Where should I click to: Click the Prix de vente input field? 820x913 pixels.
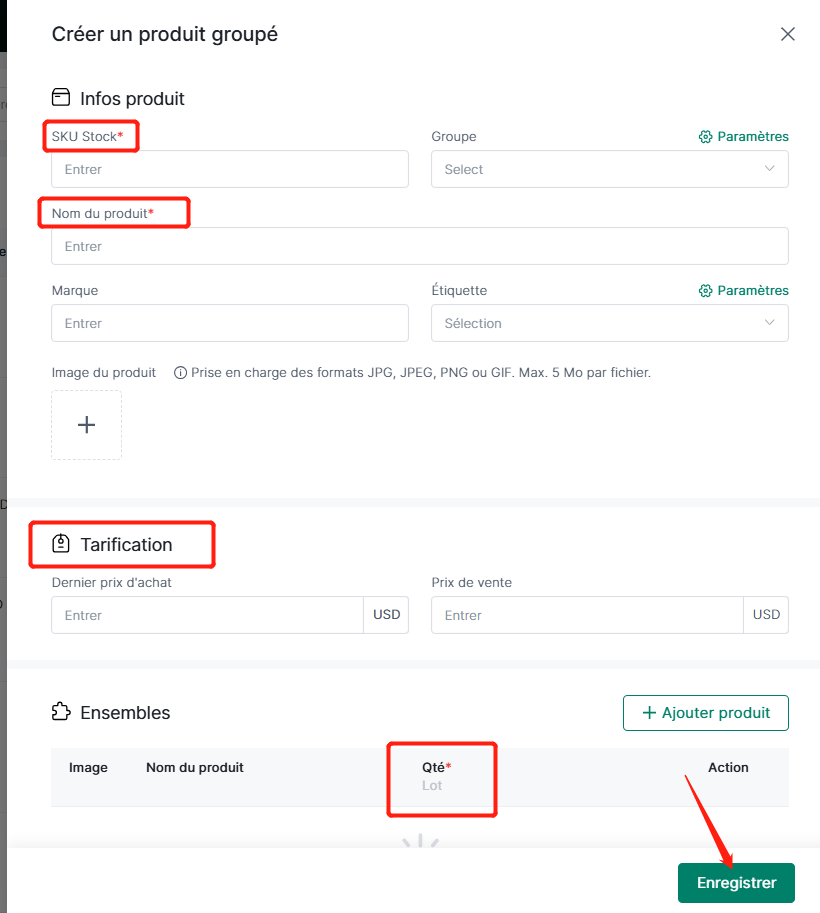click(x=588, y=615)
